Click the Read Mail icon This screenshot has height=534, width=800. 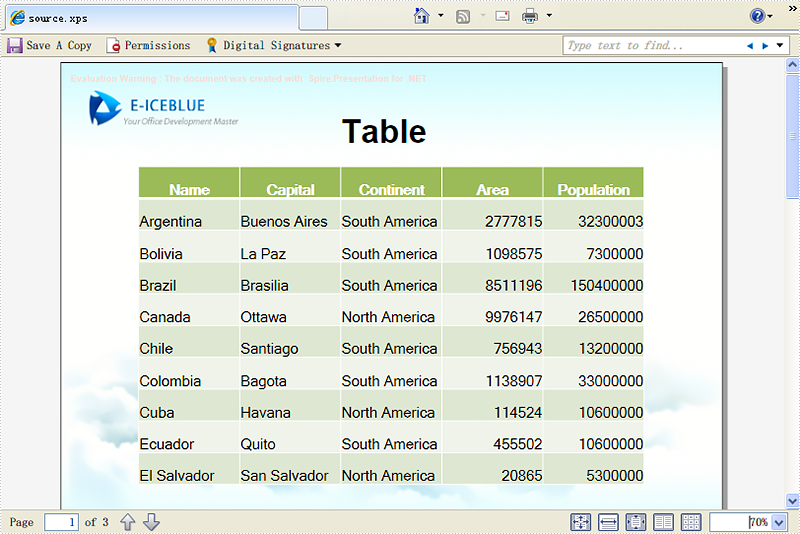503,16
